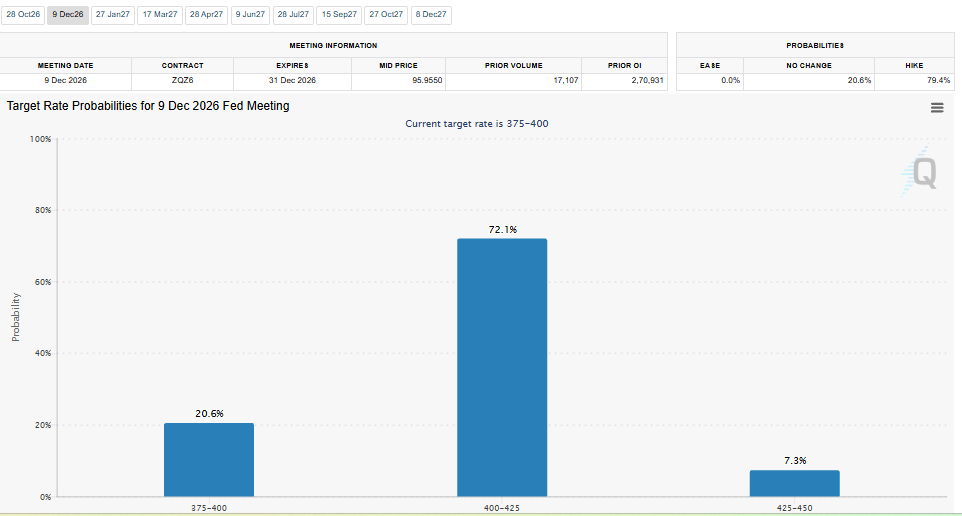Click the Probability y-axis title
Screen dimensions: 962x516
(x=16, y=317)
